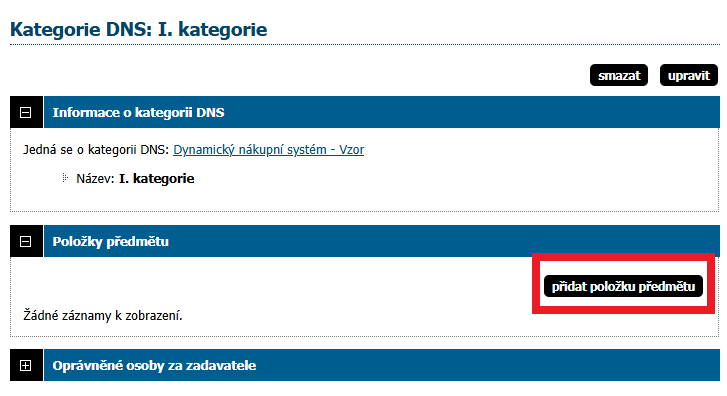The width and height of the screenshot is (727, 396).
Task: Click the red highlight frame around přidat položku
Action: pos(623,257)
